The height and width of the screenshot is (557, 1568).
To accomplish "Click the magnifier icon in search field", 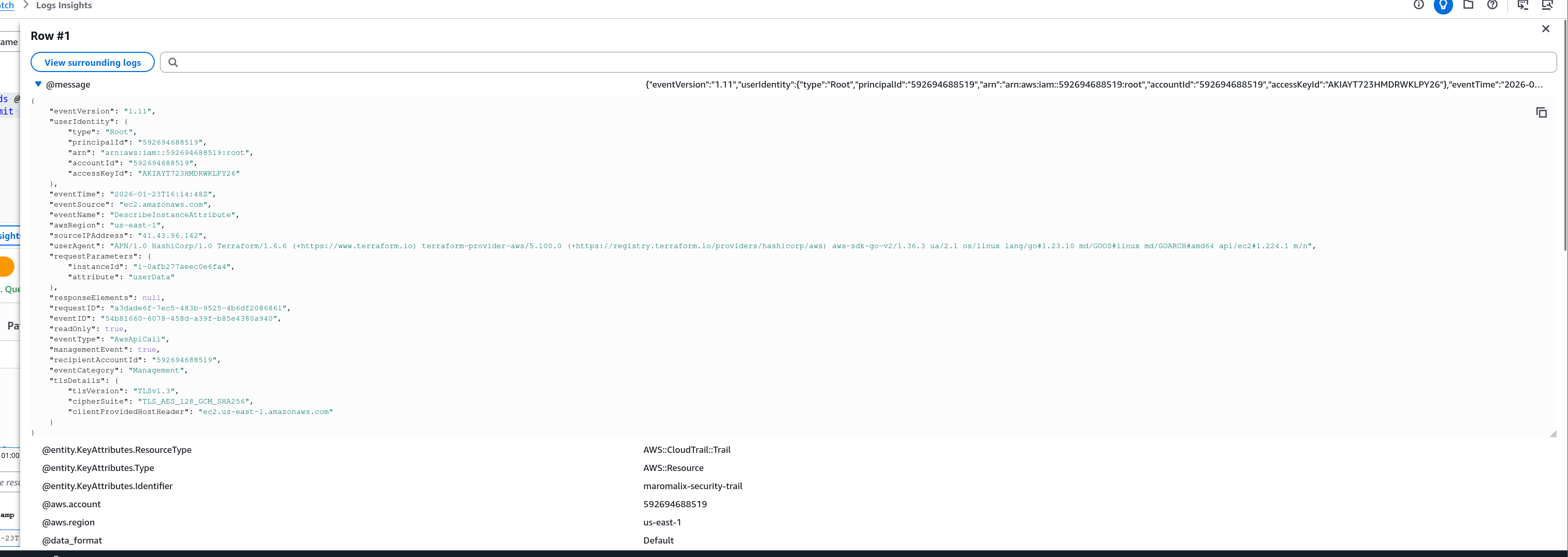I will (x=173, y=62).
